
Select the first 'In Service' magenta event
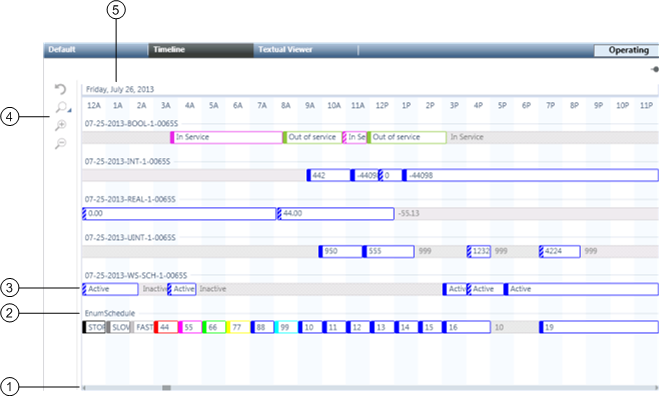tap(226, 137)
